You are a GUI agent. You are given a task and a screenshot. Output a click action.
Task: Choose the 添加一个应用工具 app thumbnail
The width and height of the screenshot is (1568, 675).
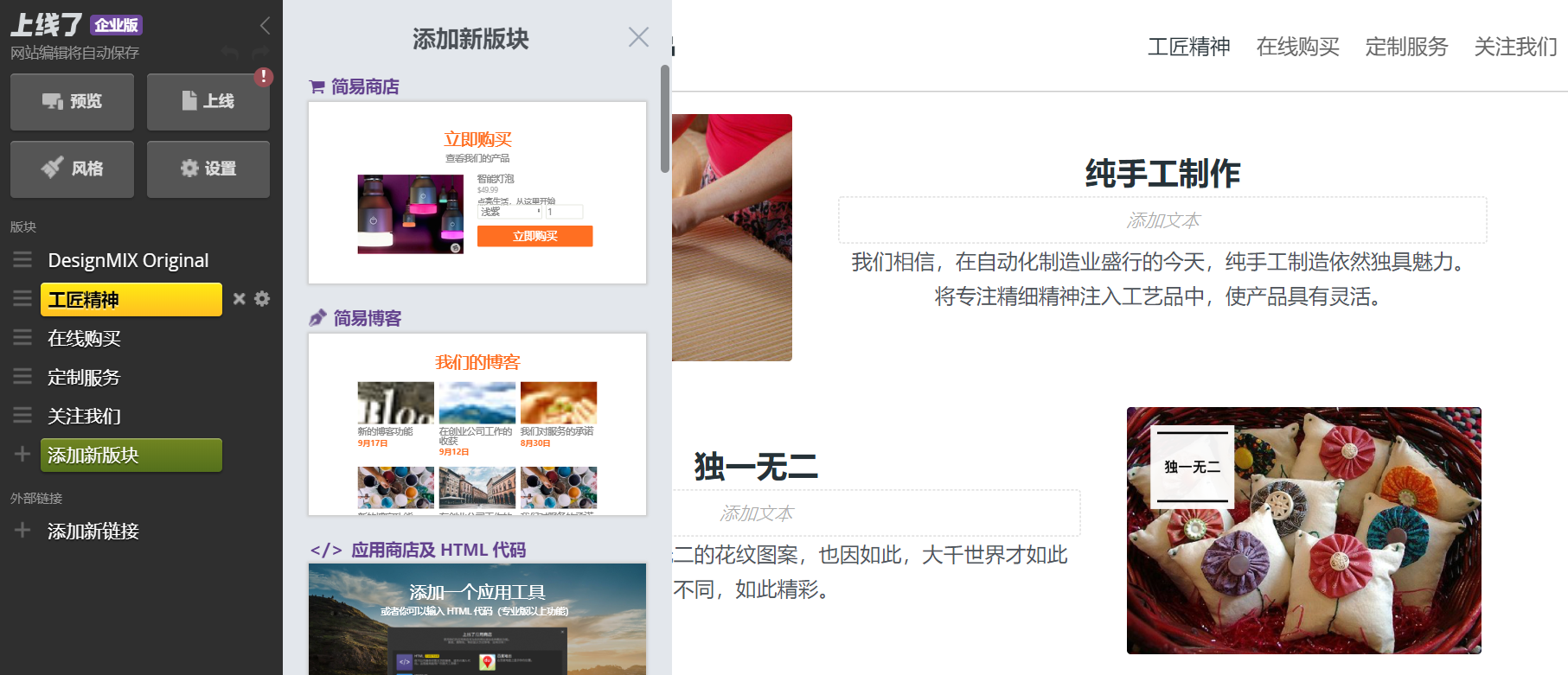477,619
